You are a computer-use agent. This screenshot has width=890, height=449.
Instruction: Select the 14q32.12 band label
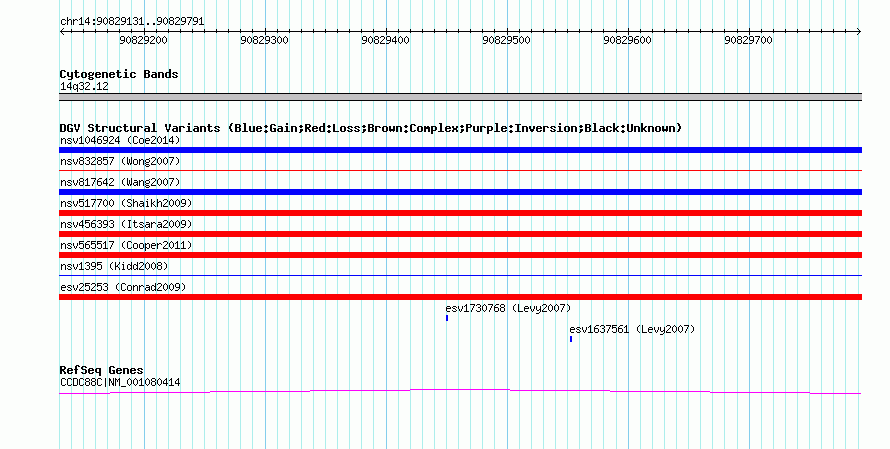tap(84, 86)
